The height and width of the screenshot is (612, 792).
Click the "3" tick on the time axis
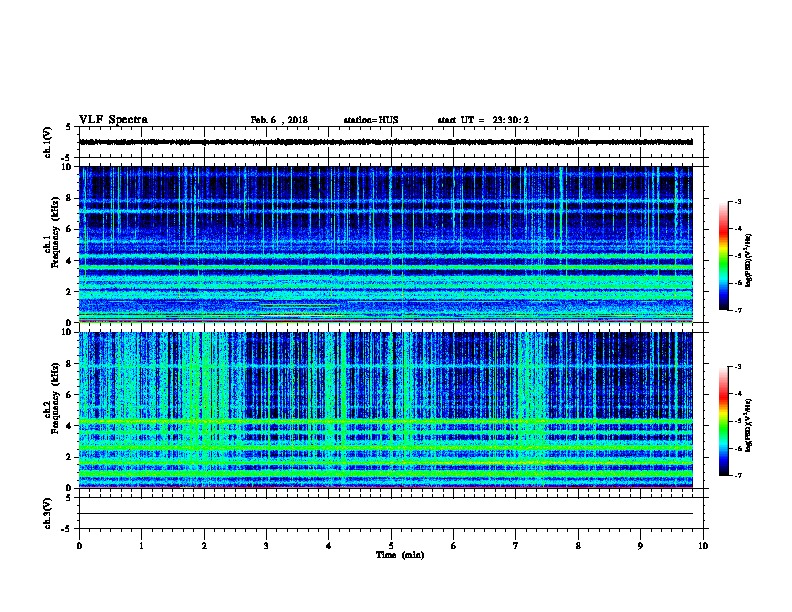266,546
